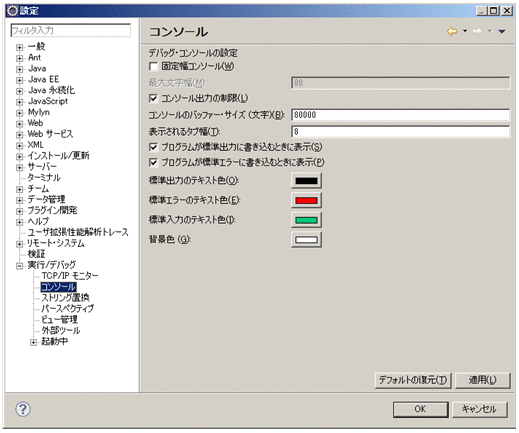Viewport: 519px width, 433px height.
Task: Open the forward history dropdown arrow
Action: point(490,31)
